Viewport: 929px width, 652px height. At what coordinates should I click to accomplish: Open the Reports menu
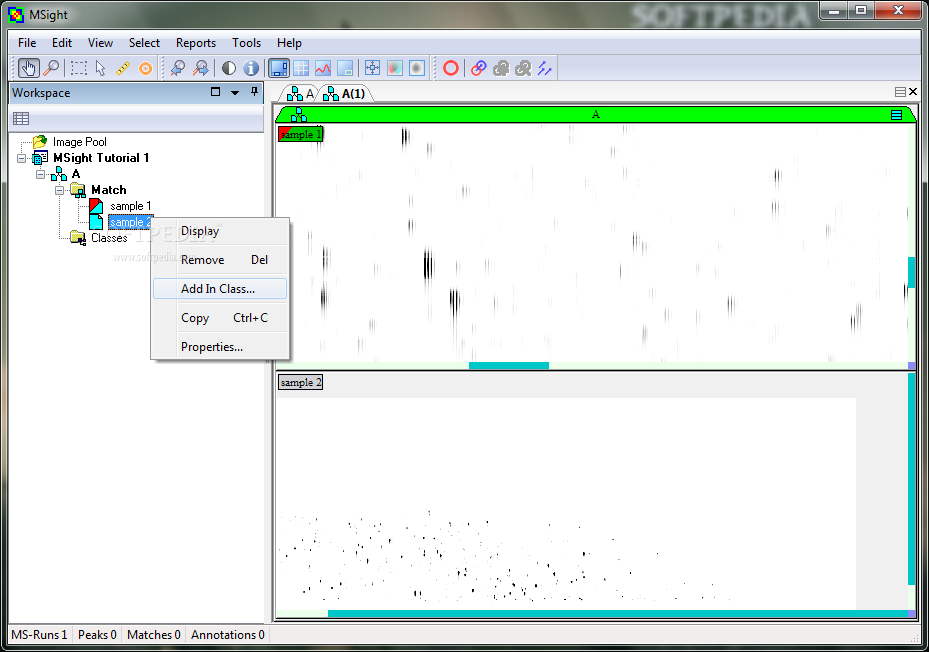coord(196,43)
